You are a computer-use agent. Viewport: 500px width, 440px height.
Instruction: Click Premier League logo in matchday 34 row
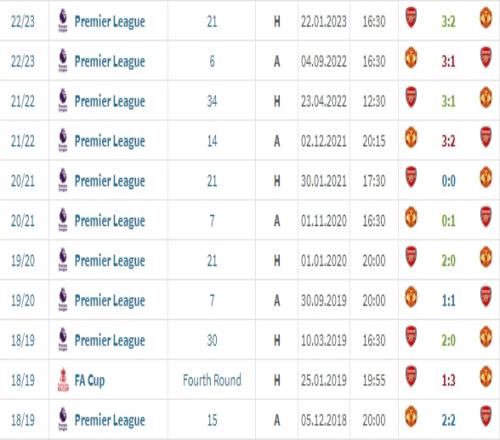63,100
